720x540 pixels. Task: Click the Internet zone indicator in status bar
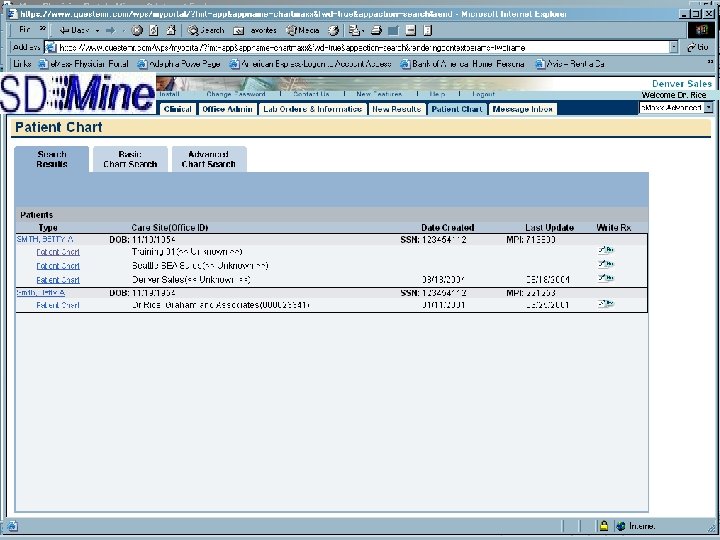(636, 526)
